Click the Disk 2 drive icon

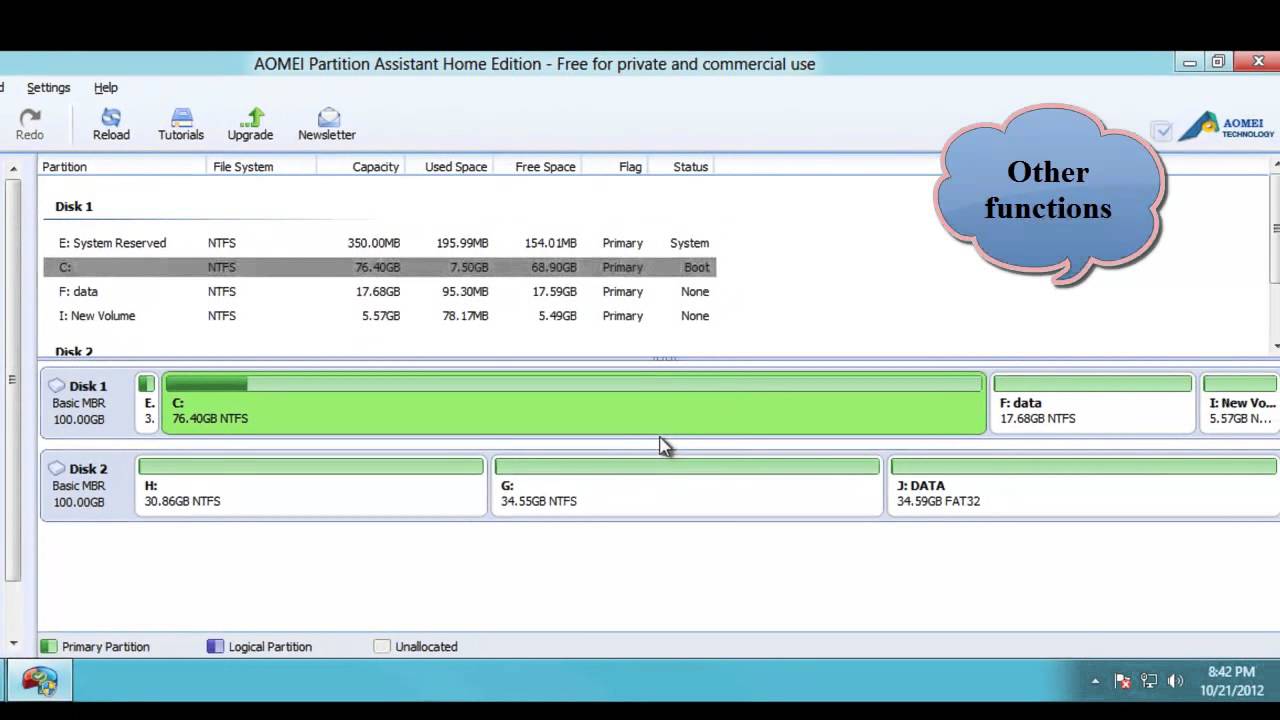(56, 468)
